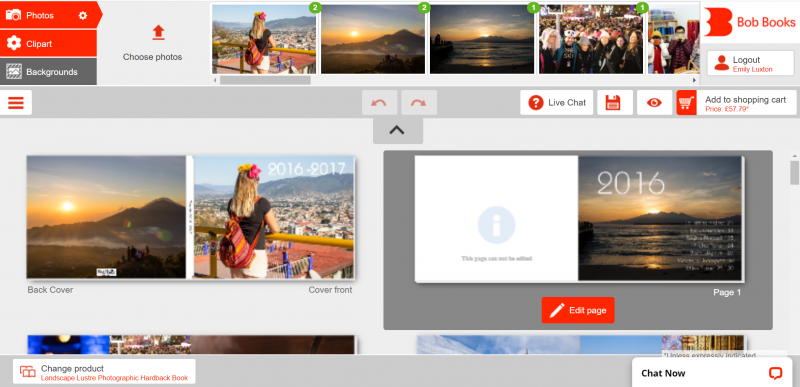Open the Chat Now widget
Screen dimensions: 800x387
click(x=712, y=373)
